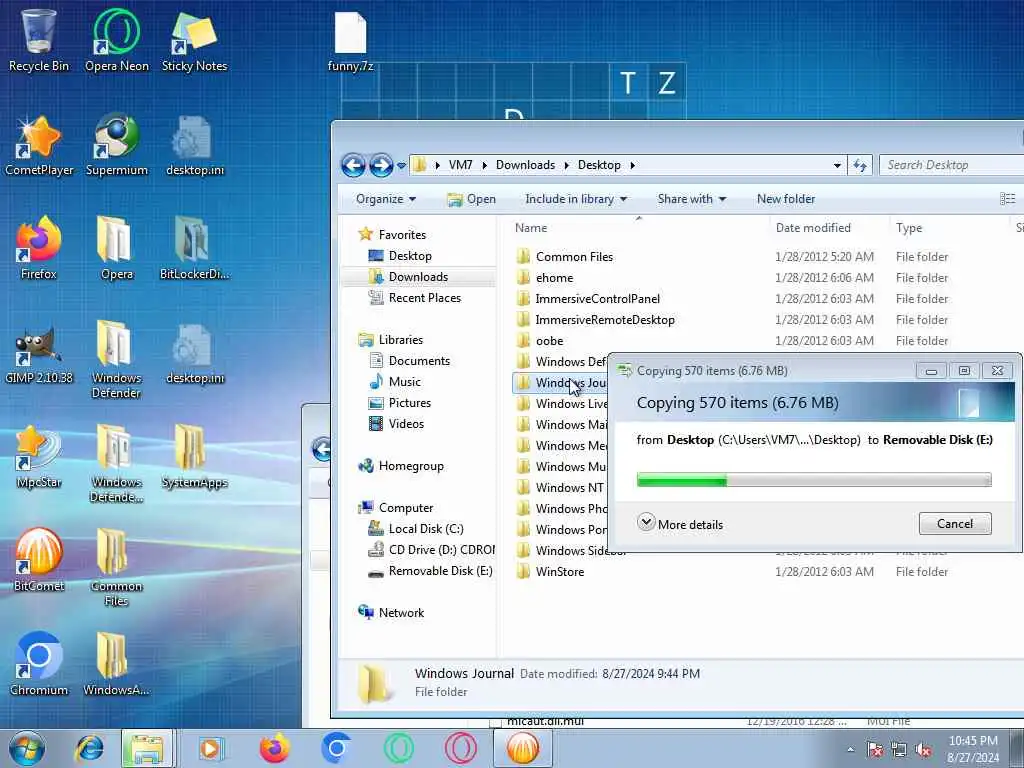Launch Opera Neon from the desktop
This screenshot has width=1024, height=768.
(x=116, y=40)
